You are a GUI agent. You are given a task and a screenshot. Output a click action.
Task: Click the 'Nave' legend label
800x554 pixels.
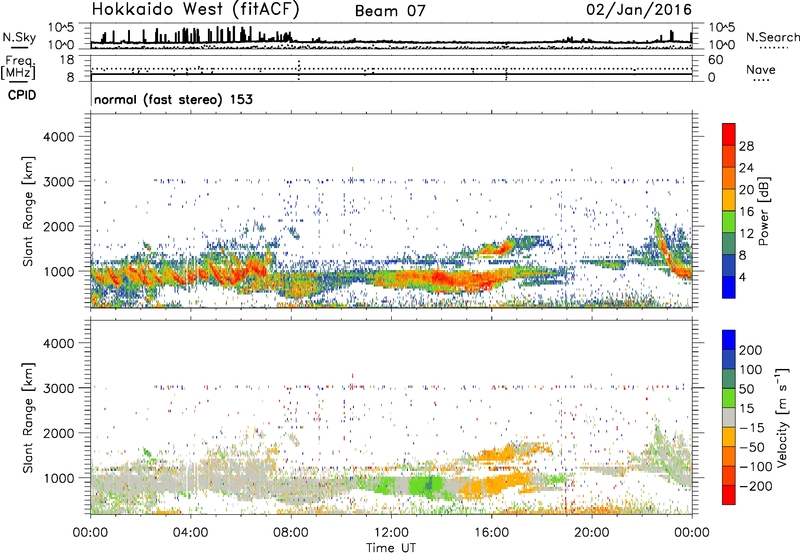761,70
